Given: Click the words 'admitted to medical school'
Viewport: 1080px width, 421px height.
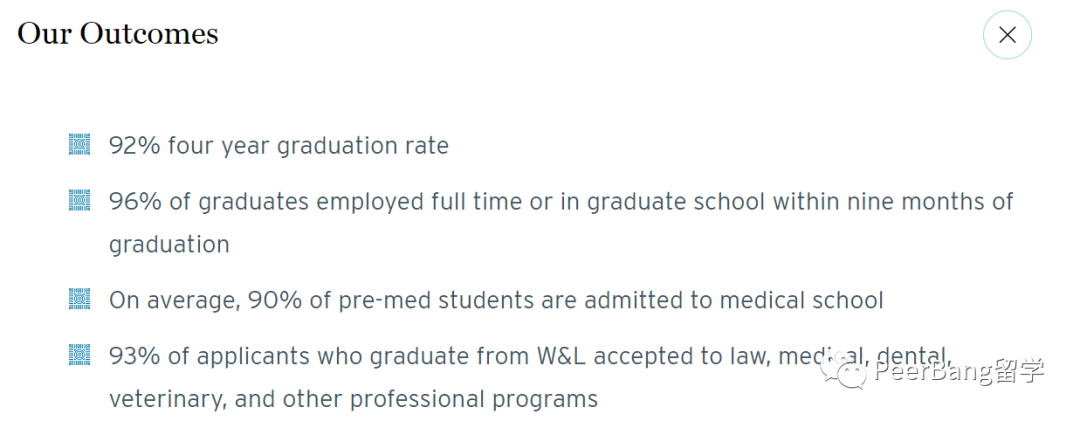Looking at the screenshot, I should tap(742, 300).
